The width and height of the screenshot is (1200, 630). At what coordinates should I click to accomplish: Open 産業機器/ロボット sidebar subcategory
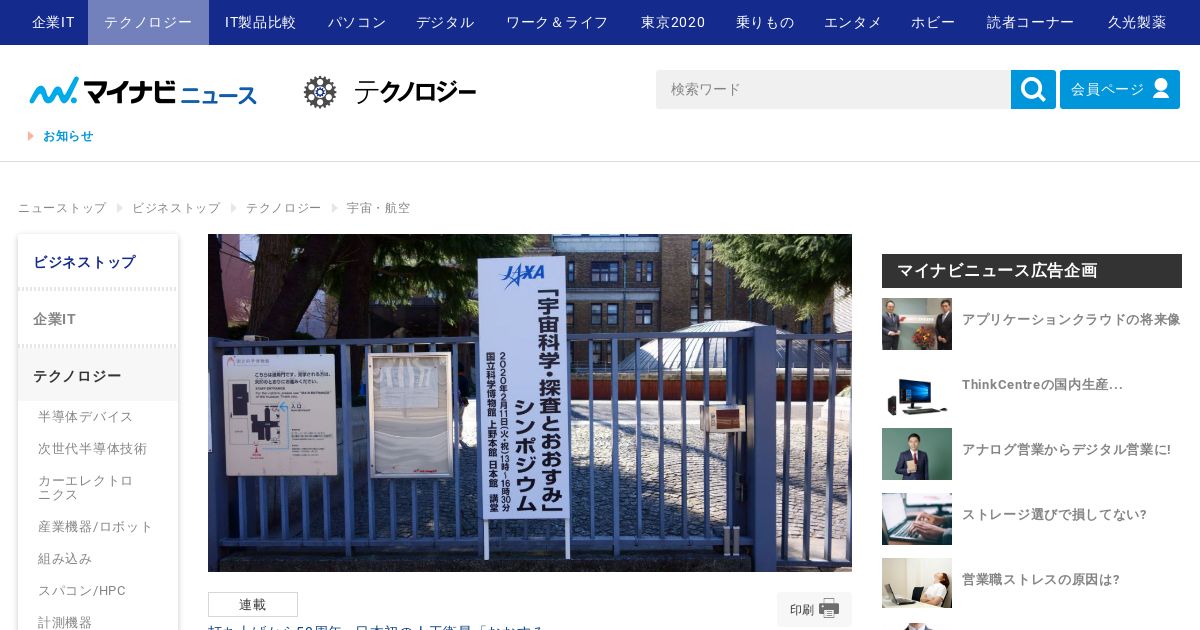[x=96, y=527]
